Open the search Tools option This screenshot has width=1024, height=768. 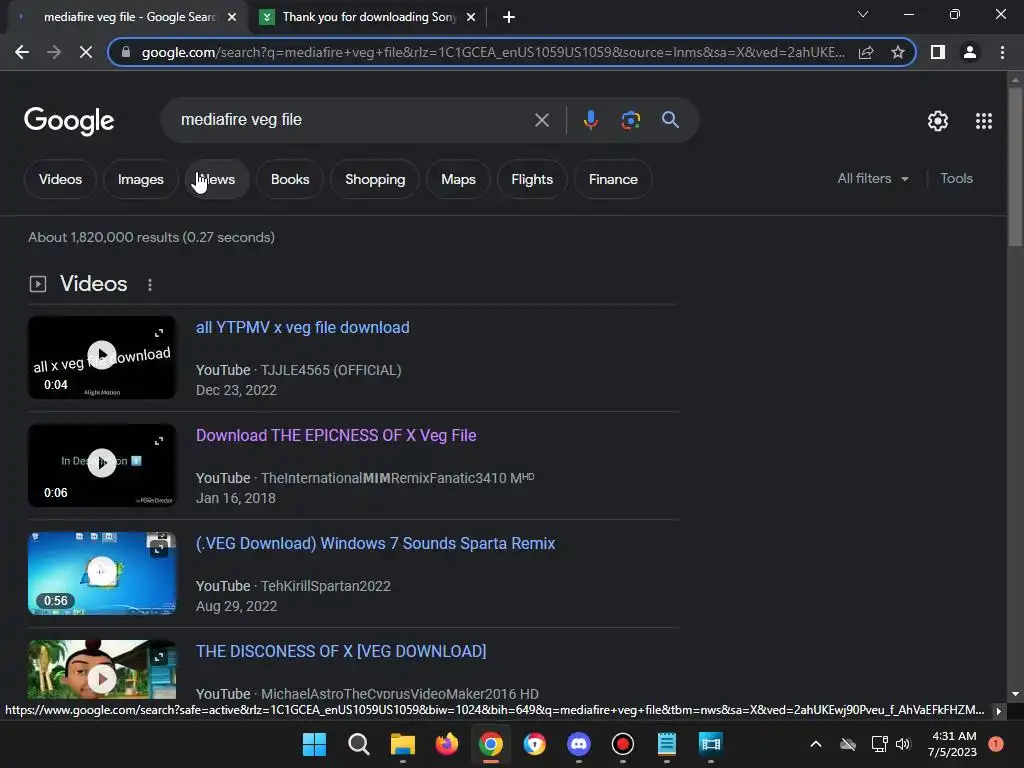pos(956,178)
